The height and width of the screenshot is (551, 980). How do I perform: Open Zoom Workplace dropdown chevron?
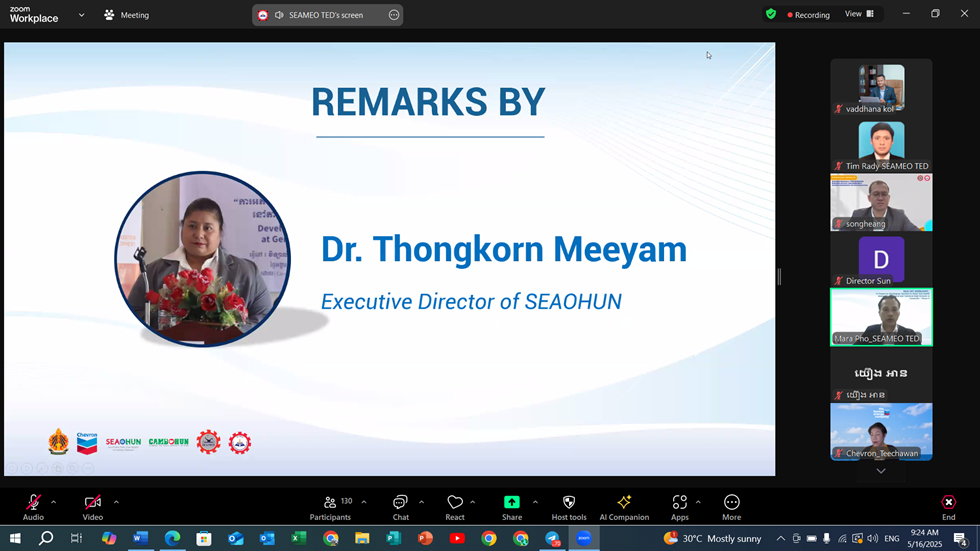tap(81, 15)
